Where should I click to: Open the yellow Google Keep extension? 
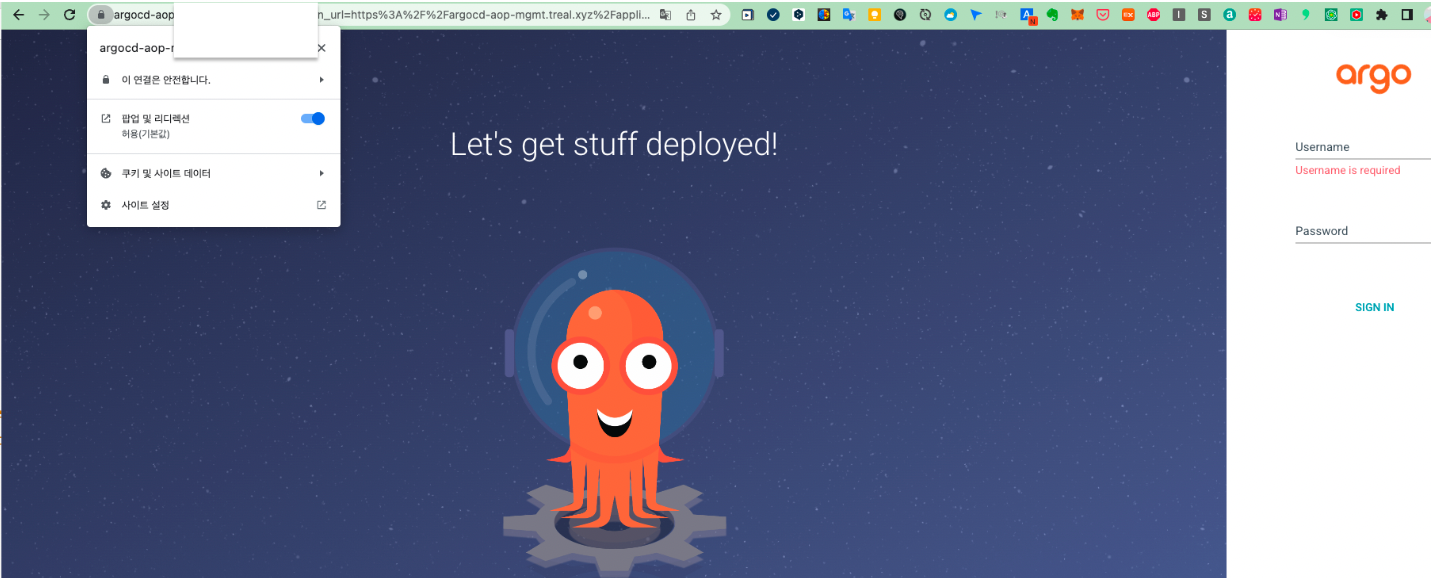[x=874, y=15]
